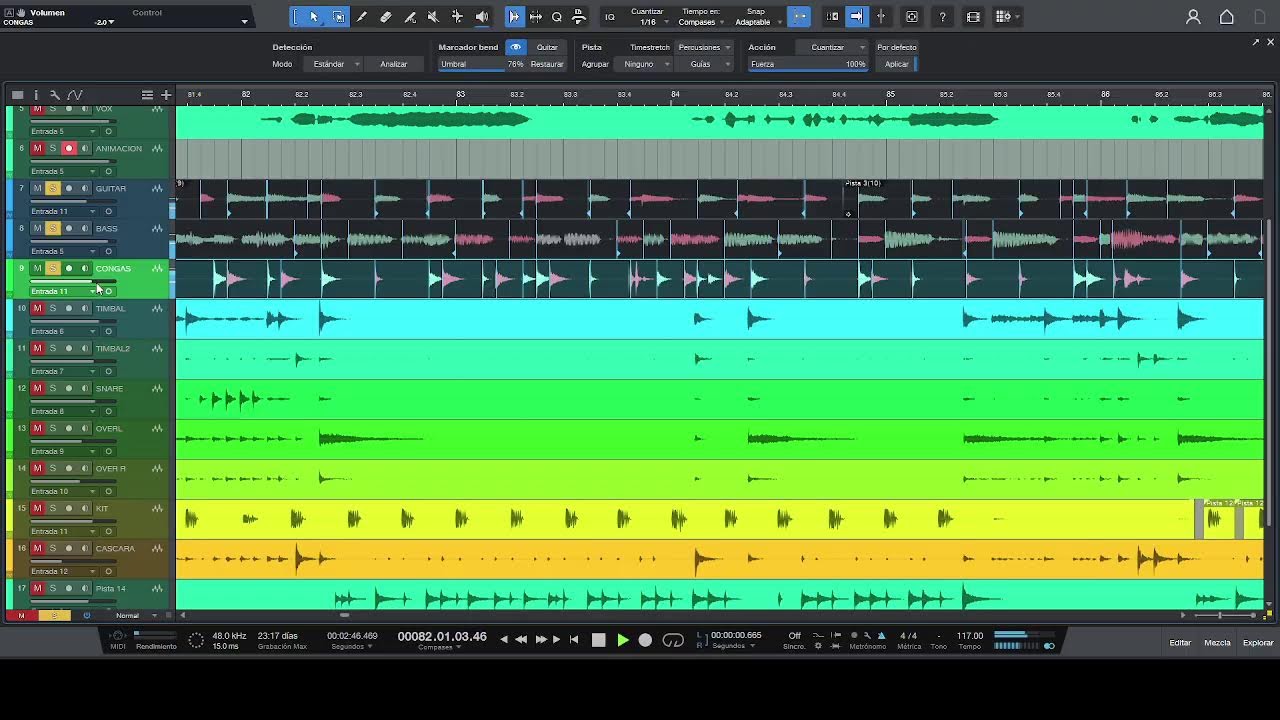This screenshot has height=720, width=1280.
Task: Return to zero transport button
Action: (574, 640)
